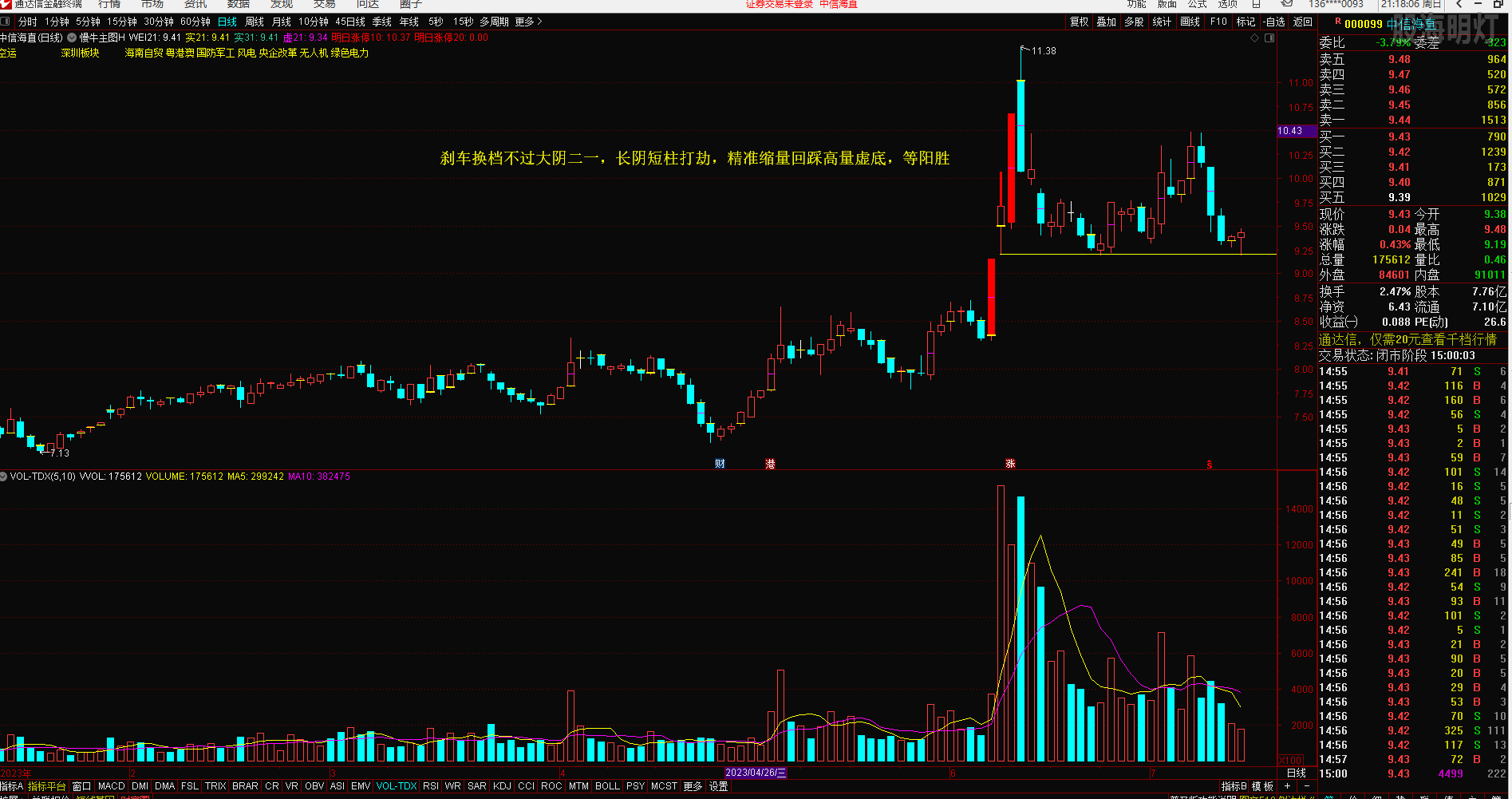Click the TDX application logo icon

[x=6, y=4]
